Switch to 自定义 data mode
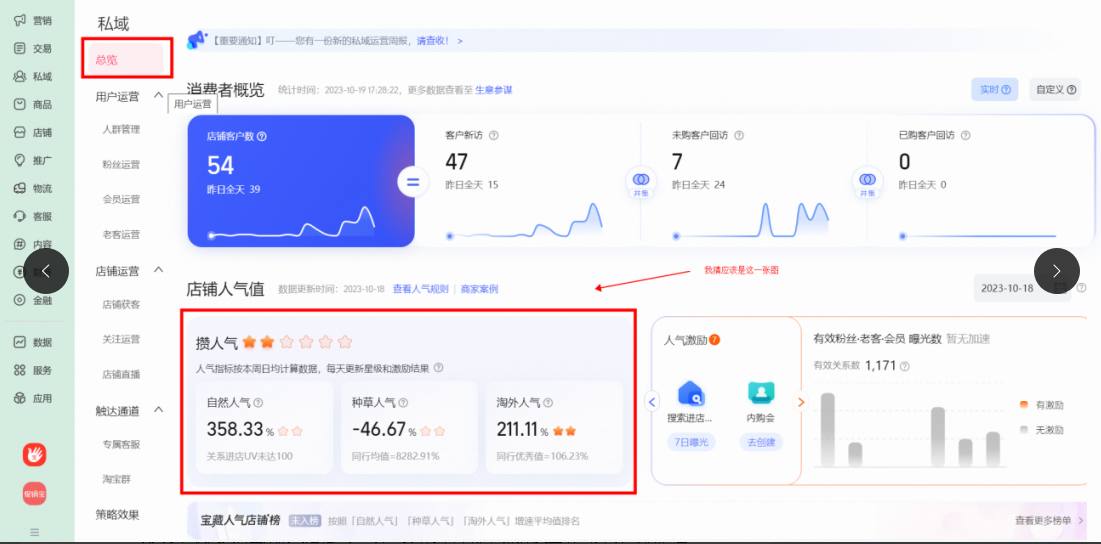The image size is (1101, 544). pyautogui.click(x=1056, y=90)
